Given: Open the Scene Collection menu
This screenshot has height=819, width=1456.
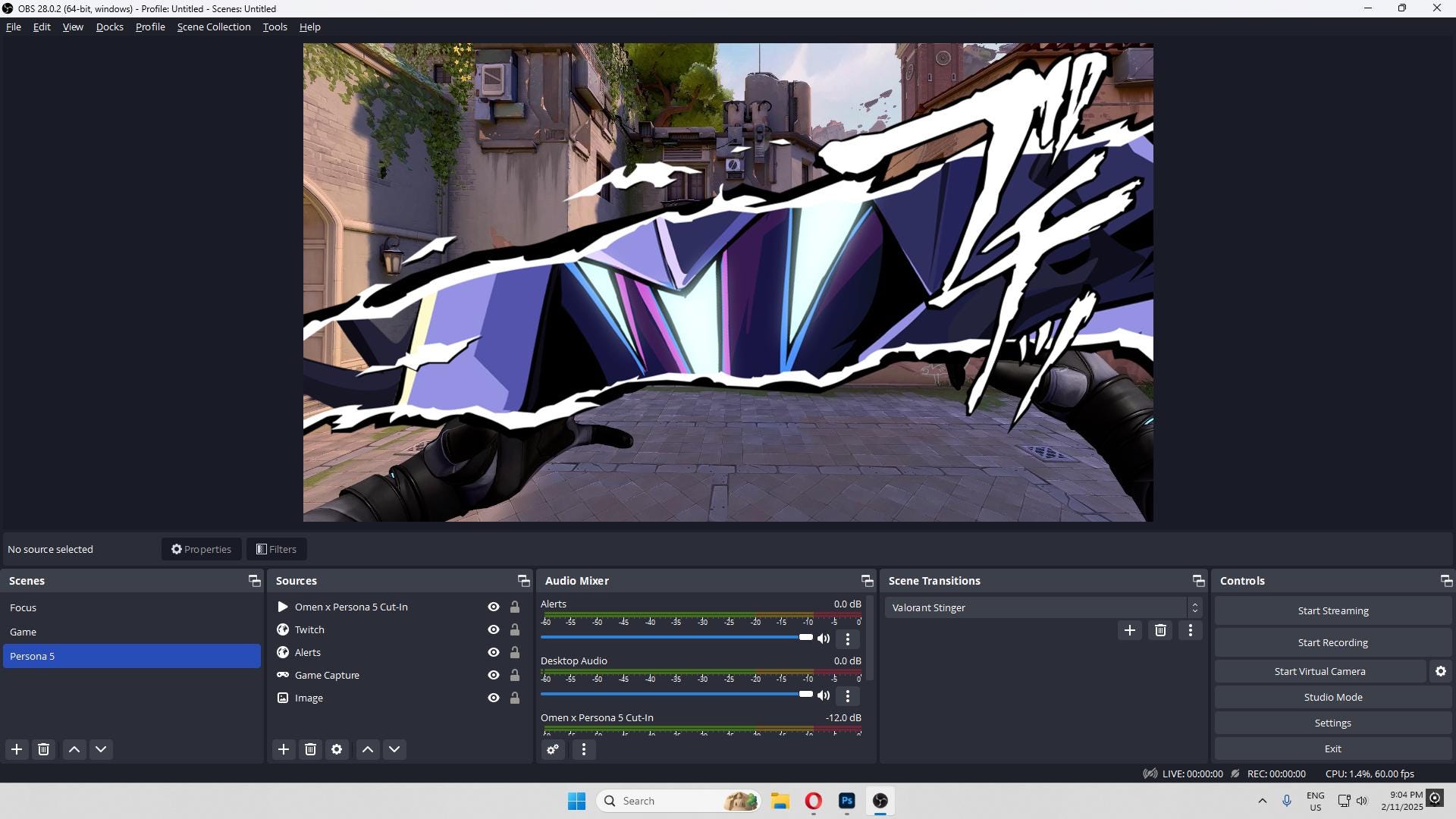Looking at the screenshot, I should point(213,27).
